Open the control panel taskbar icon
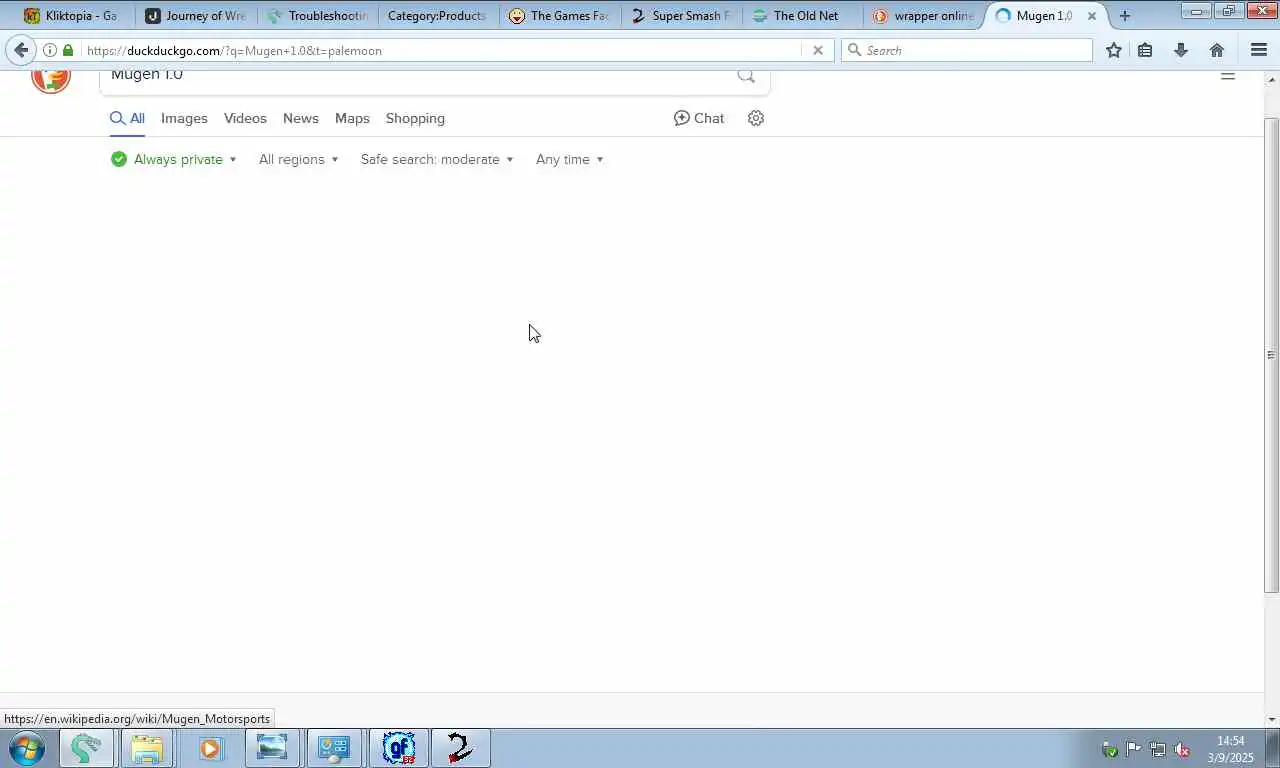The width and height of the screenshot is (1280, 768). click(334, 748)
